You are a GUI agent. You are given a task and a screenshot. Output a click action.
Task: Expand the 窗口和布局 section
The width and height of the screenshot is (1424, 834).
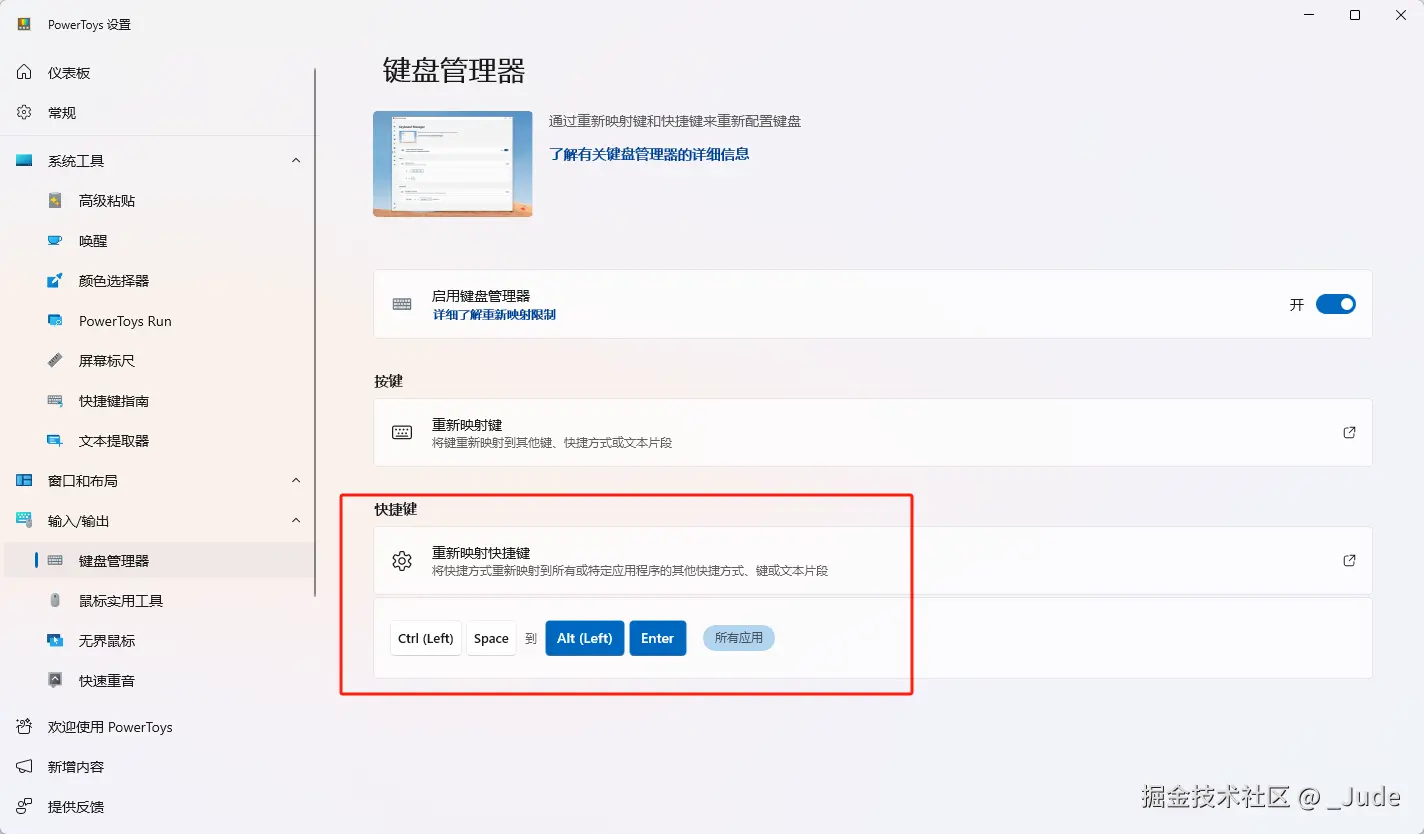click(295, 480)
